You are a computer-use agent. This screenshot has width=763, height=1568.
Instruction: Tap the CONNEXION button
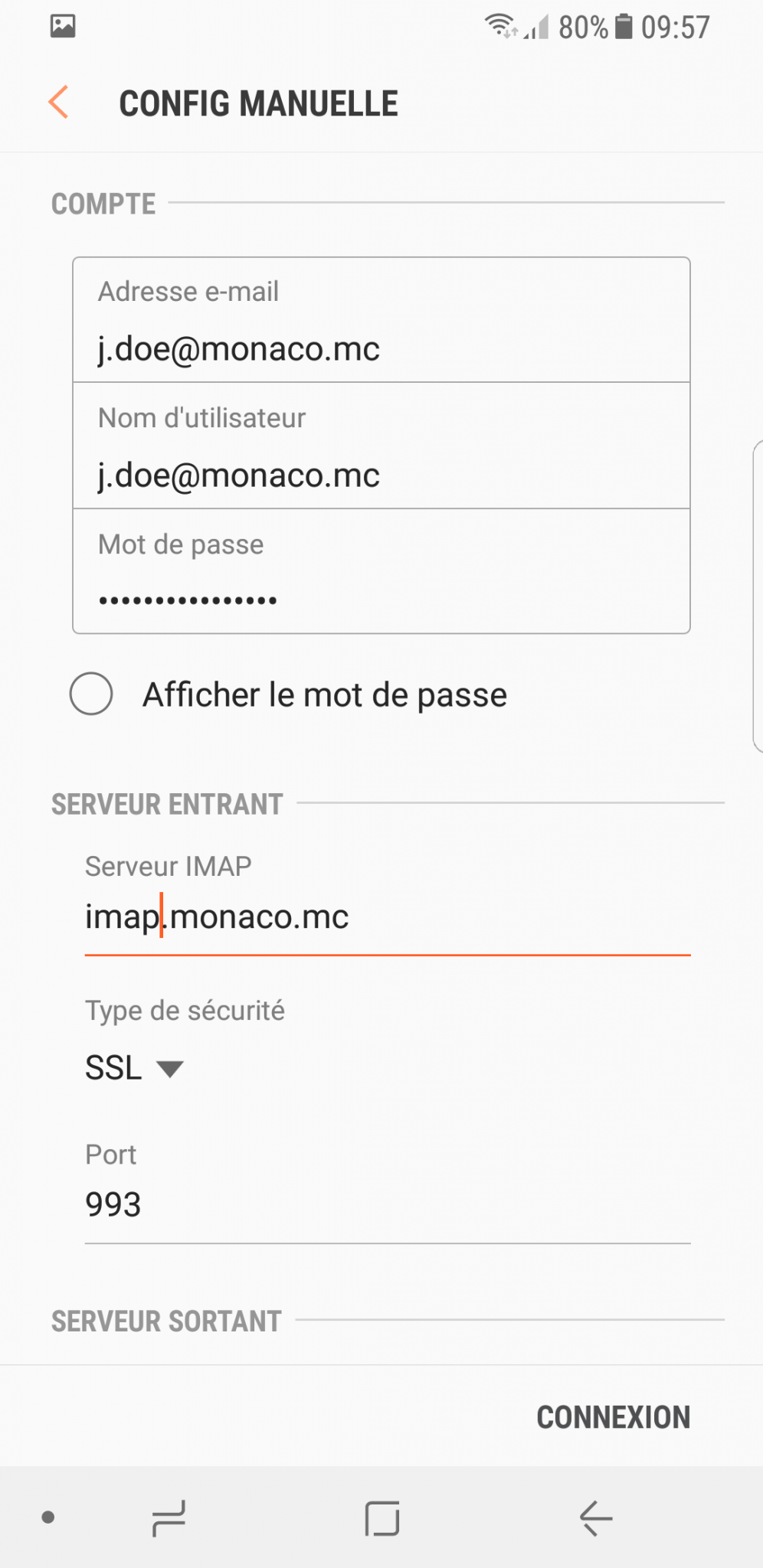click(613, 1416)
